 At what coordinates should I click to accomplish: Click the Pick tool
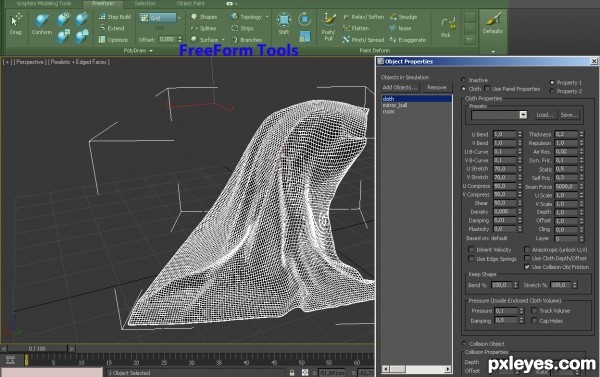[447, 26]
